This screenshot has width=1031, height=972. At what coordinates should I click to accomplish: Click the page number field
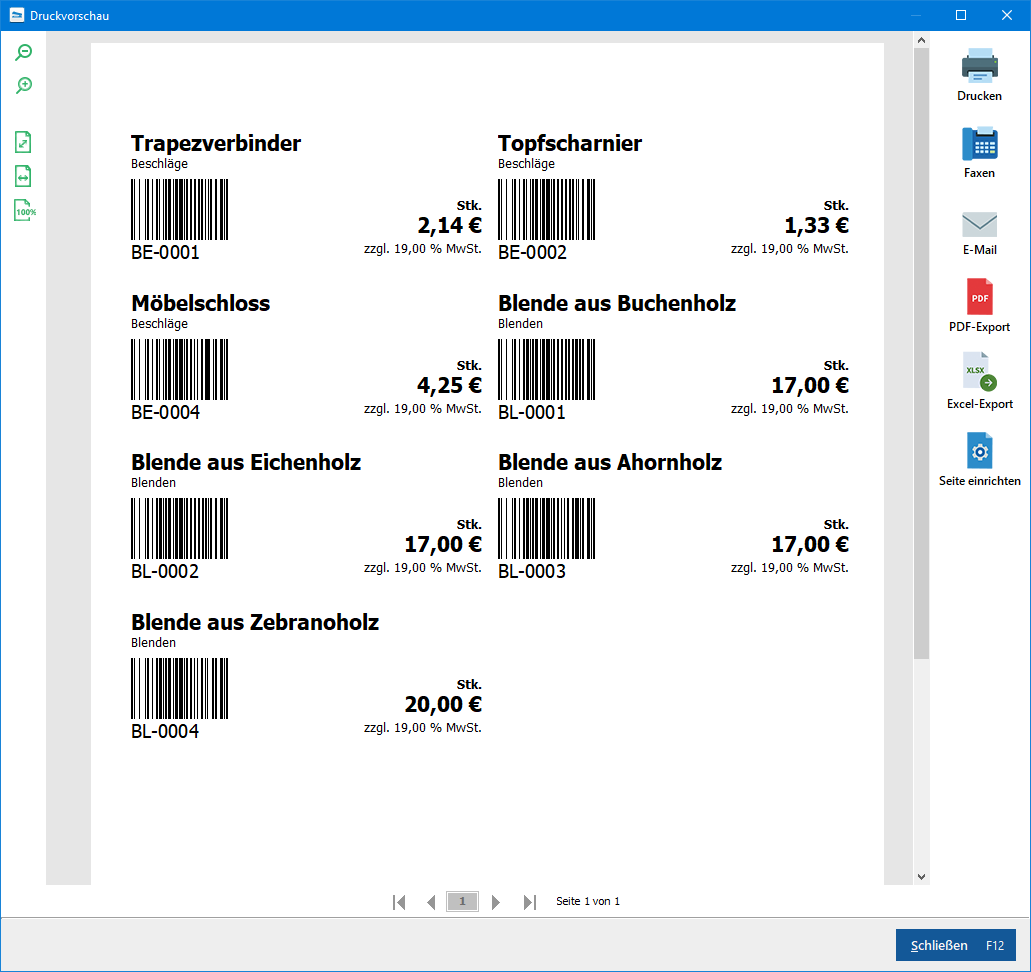pyautogui.click(x=462, y=902)
